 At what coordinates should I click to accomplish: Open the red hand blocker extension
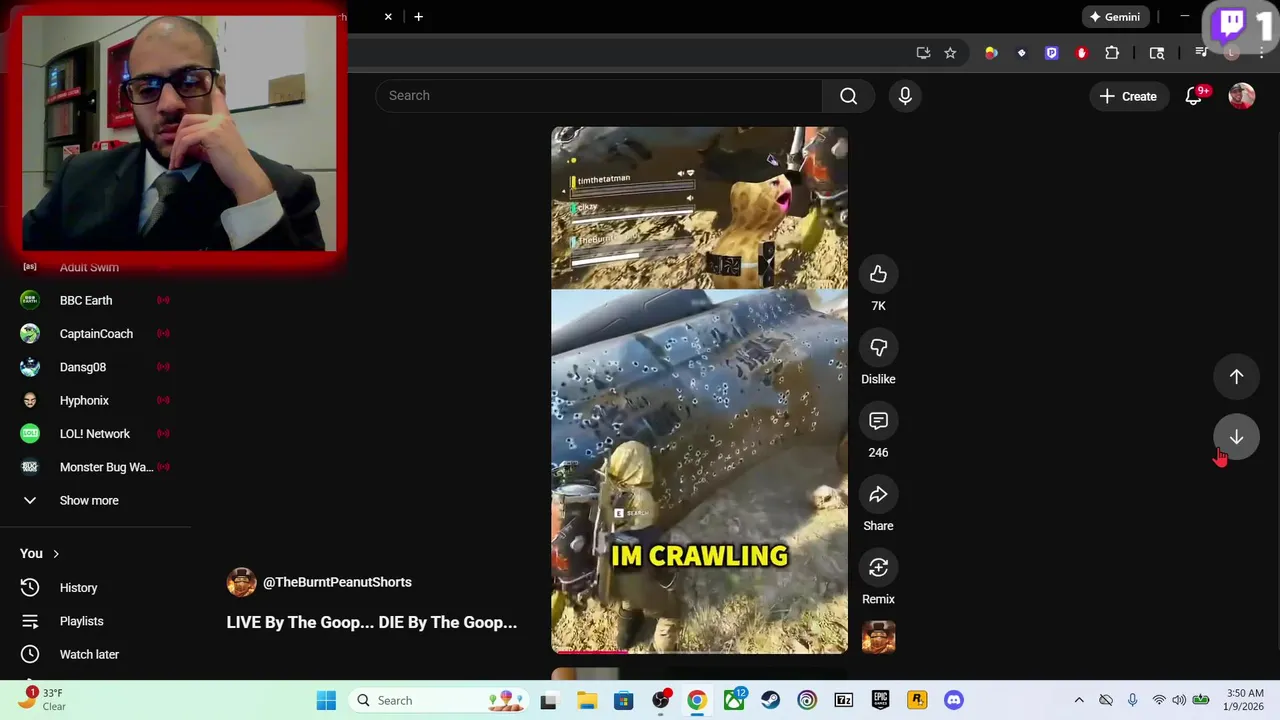pos(1081,53)
